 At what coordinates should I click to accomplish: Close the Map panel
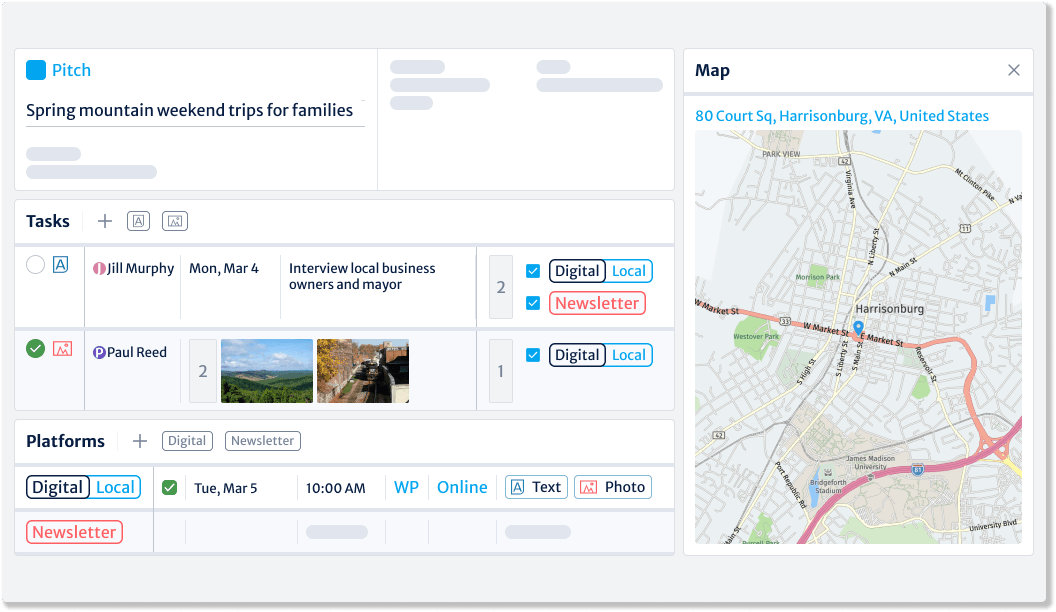tap(1013, 70)
